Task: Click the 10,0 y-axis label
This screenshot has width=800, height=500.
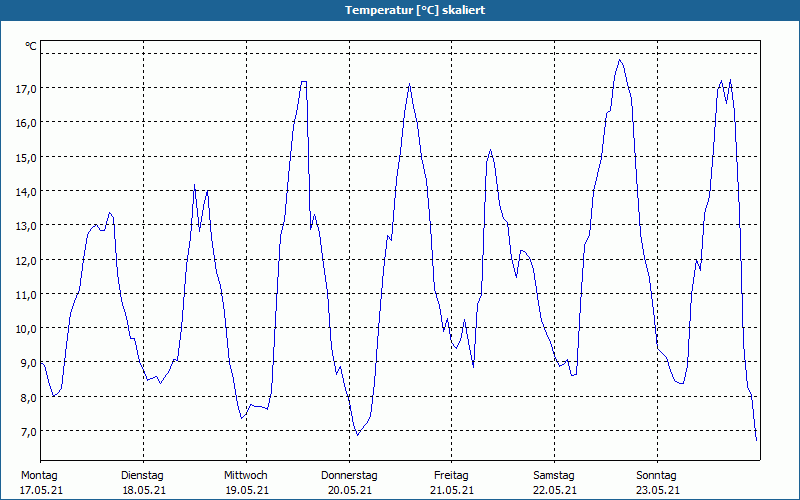Action: tap(27, 329)
